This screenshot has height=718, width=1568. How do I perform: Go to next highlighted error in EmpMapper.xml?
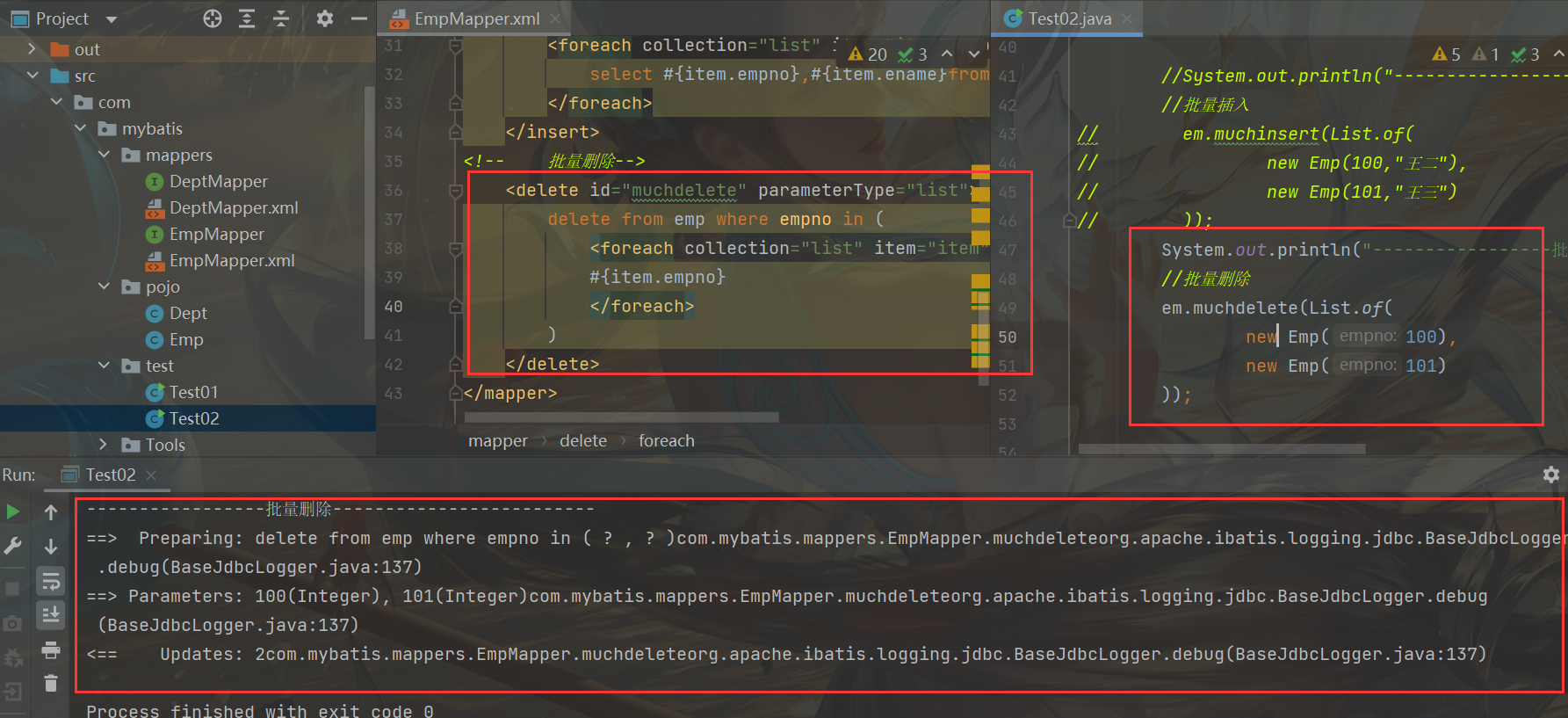click(973, 54)
